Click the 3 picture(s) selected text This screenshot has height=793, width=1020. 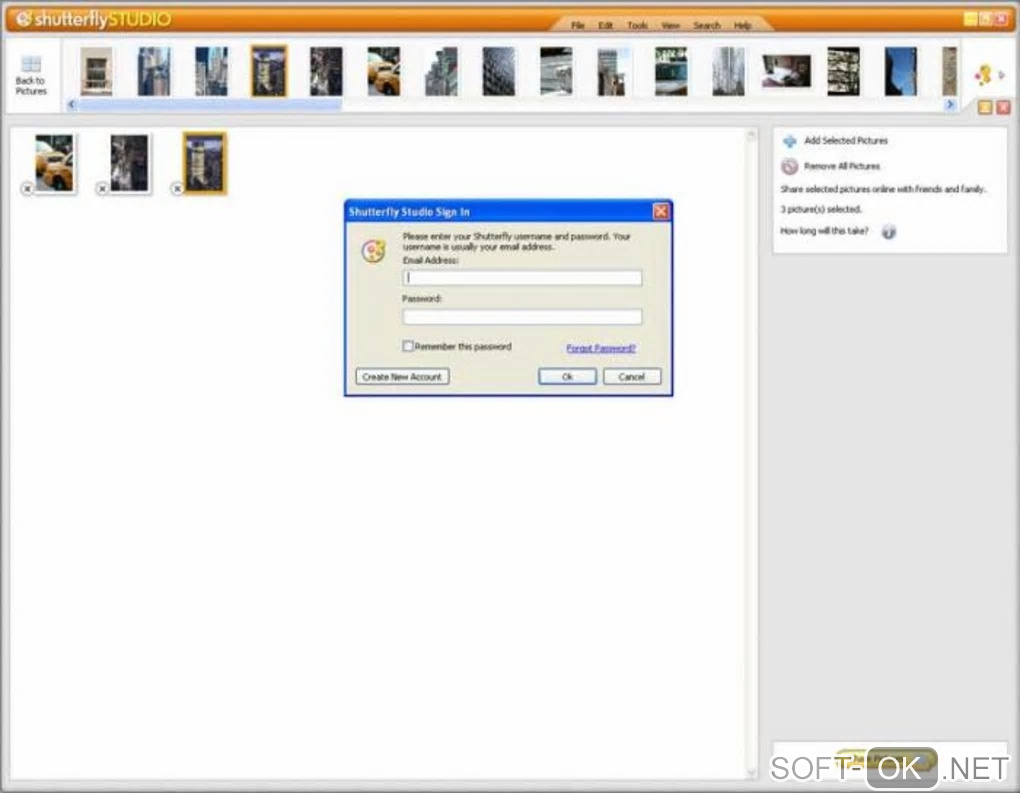pos(821,209)
